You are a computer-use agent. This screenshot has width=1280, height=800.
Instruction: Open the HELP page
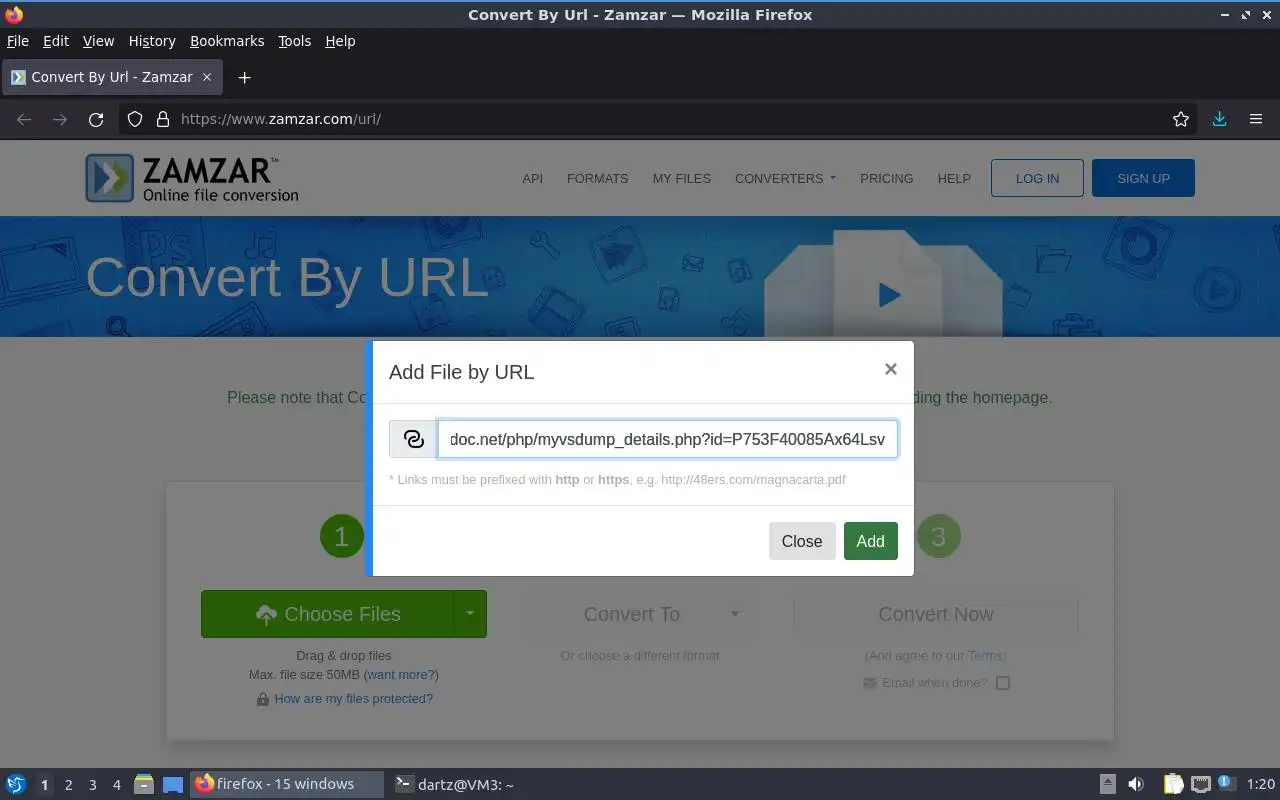coord(954,178)
